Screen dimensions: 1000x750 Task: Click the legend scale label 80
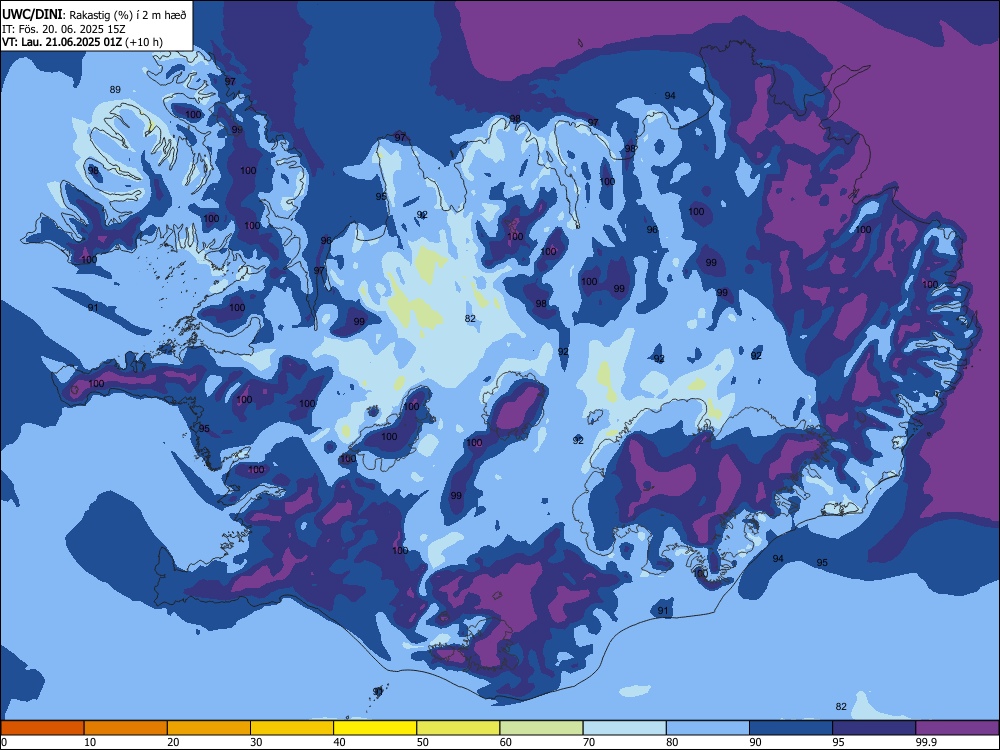coord(672,742)
